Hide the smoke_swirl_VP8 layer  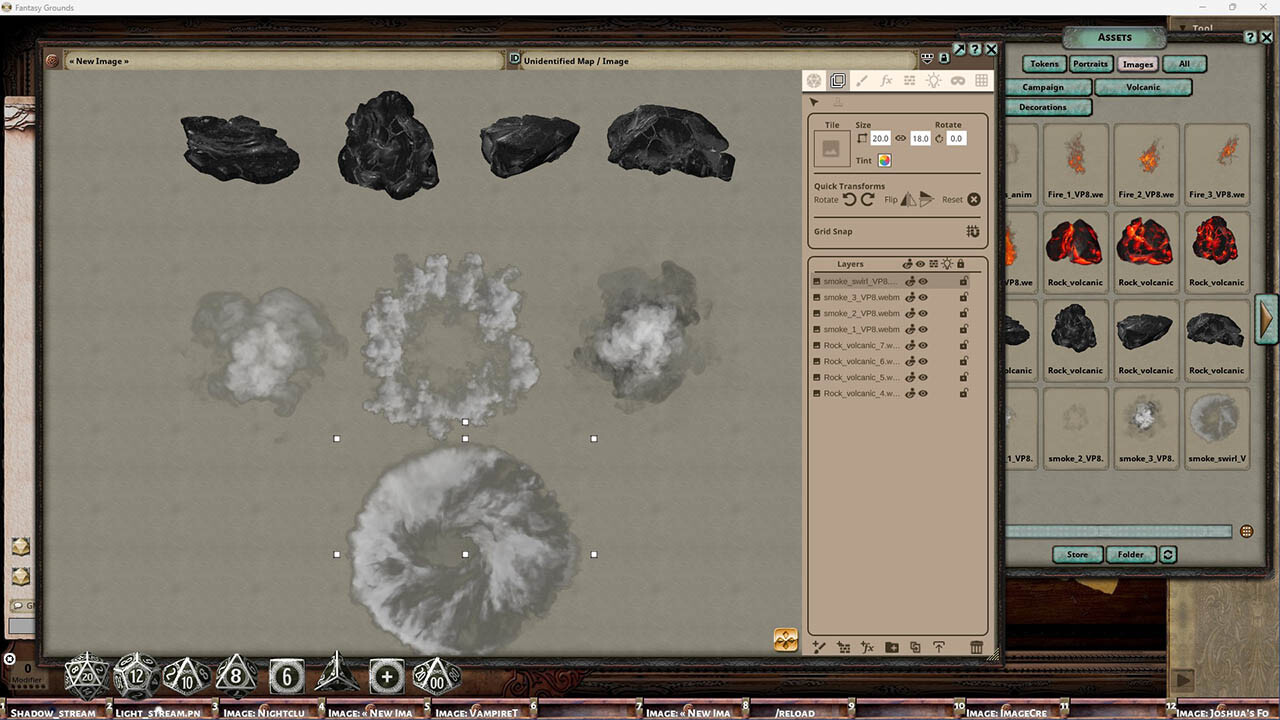[x=922, y=281]
